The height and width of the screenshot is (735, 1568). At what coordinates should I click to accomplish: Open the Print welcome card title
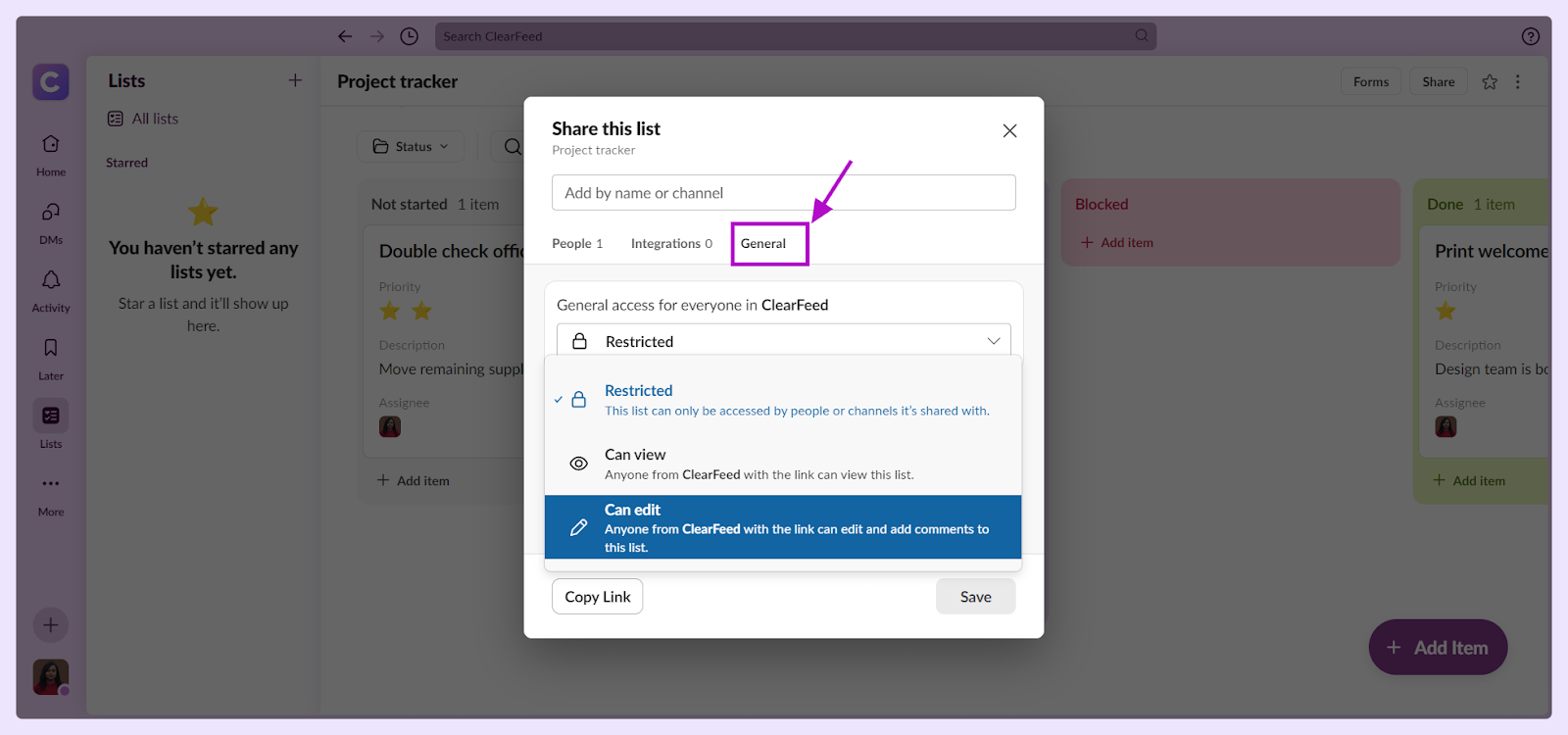pyautogui.click(x=1492, y=251)
